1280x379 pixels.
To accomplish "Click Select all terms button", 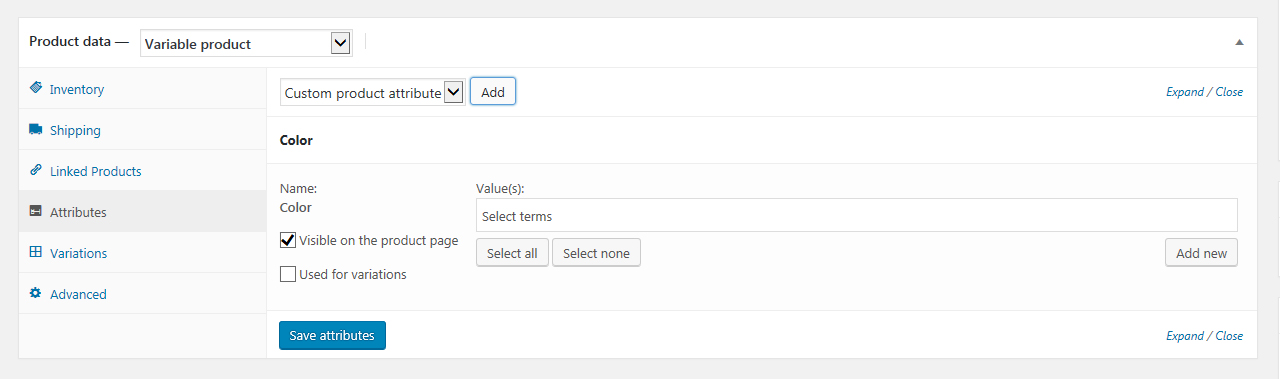I will pyautogui.click(x=512, y=253).
